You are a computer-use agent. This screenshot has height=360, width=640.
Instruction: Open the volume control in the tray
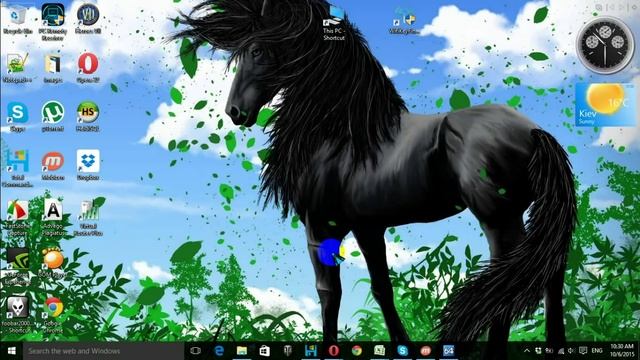coord(571,351)
